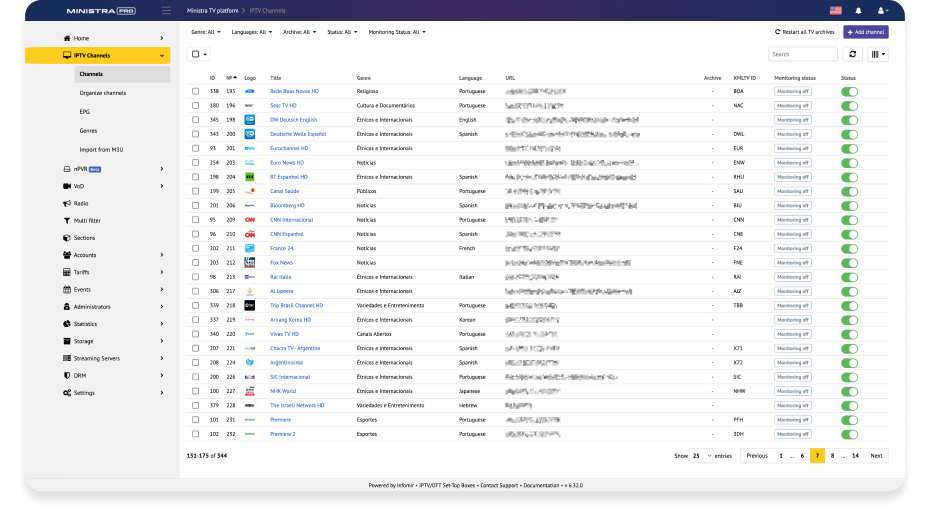Viewport: 930px width, 521px height.
Task: Open the column visibility grid icon
Action: [x=877, y=54]
